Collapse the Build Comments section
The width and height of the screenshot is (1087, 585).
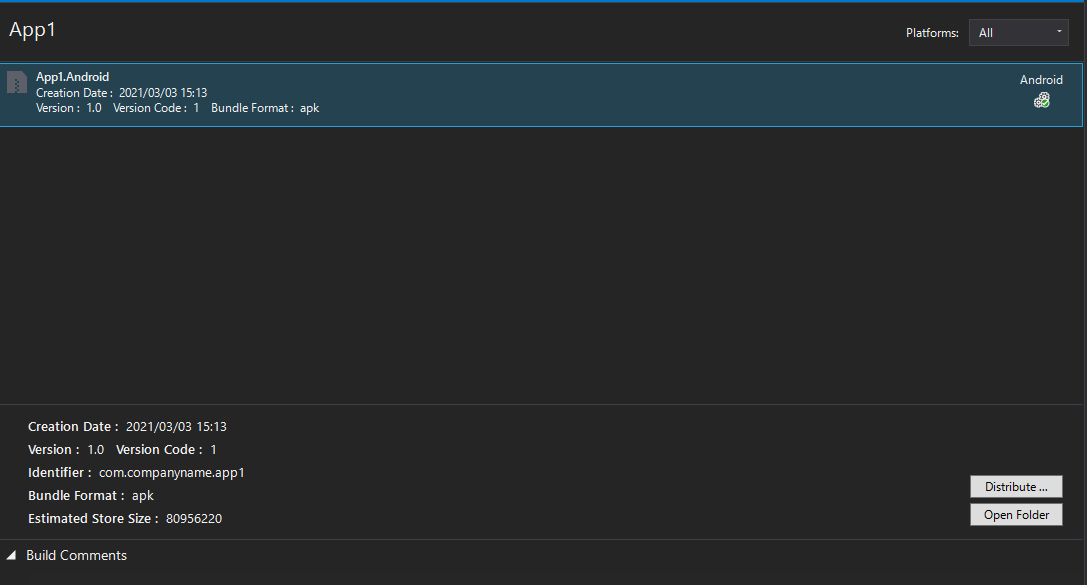[x=11, y=555]
